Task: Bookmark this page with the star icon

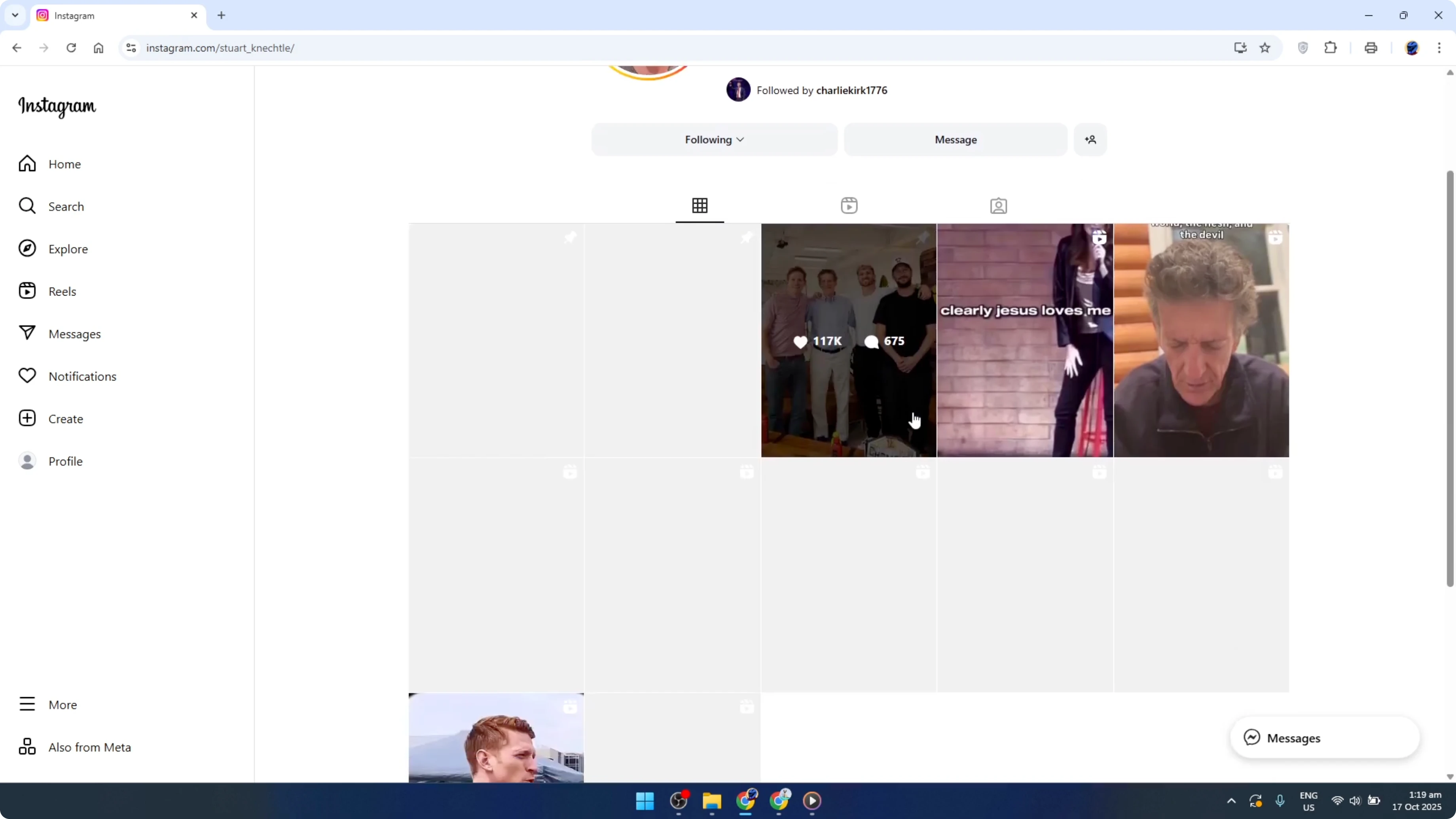Action: coord(1265,47)
